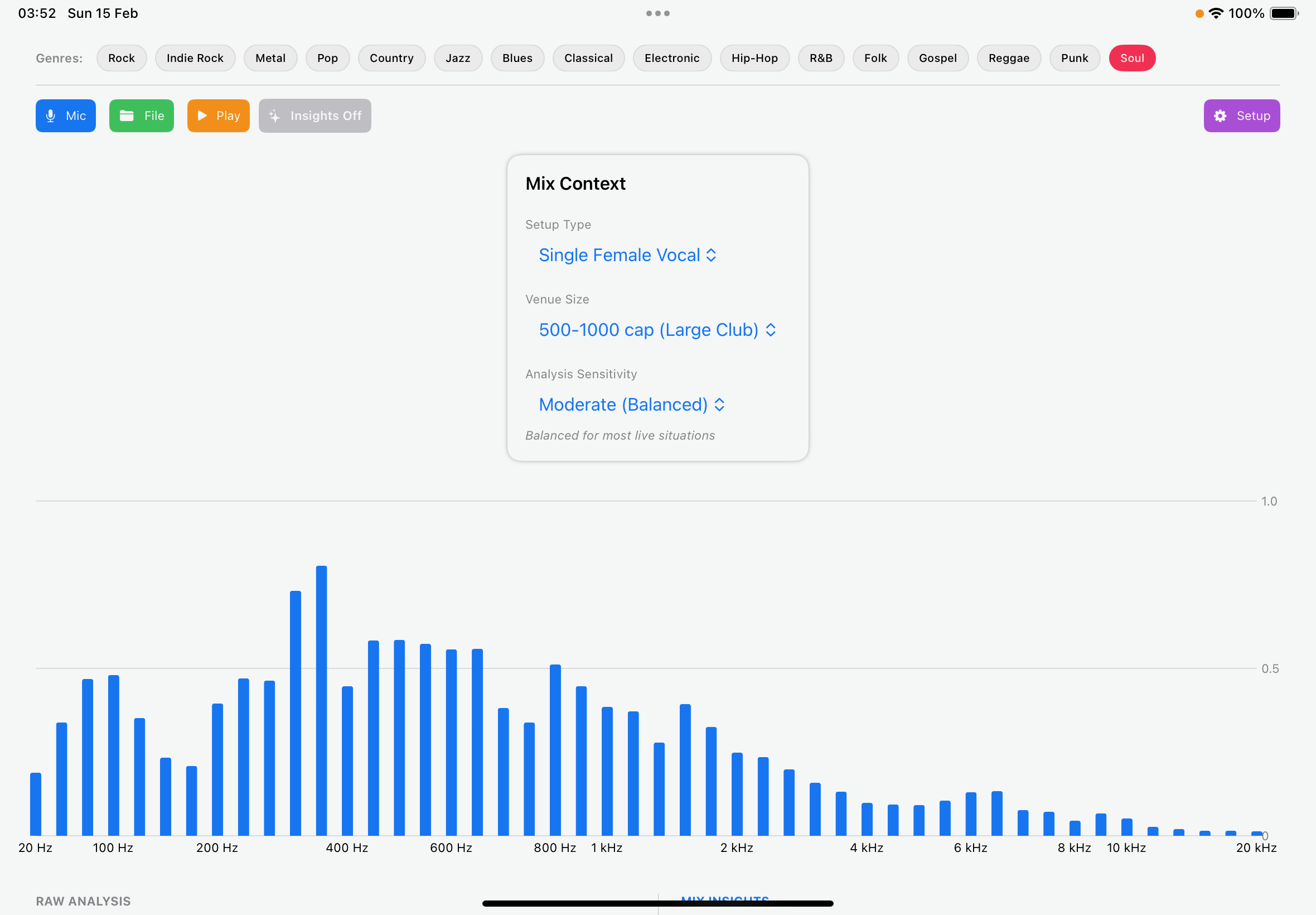Screen dimensions: 1316x915
Task: Open the Venue Size Large Club dropdown
Action: click(657, 330)
